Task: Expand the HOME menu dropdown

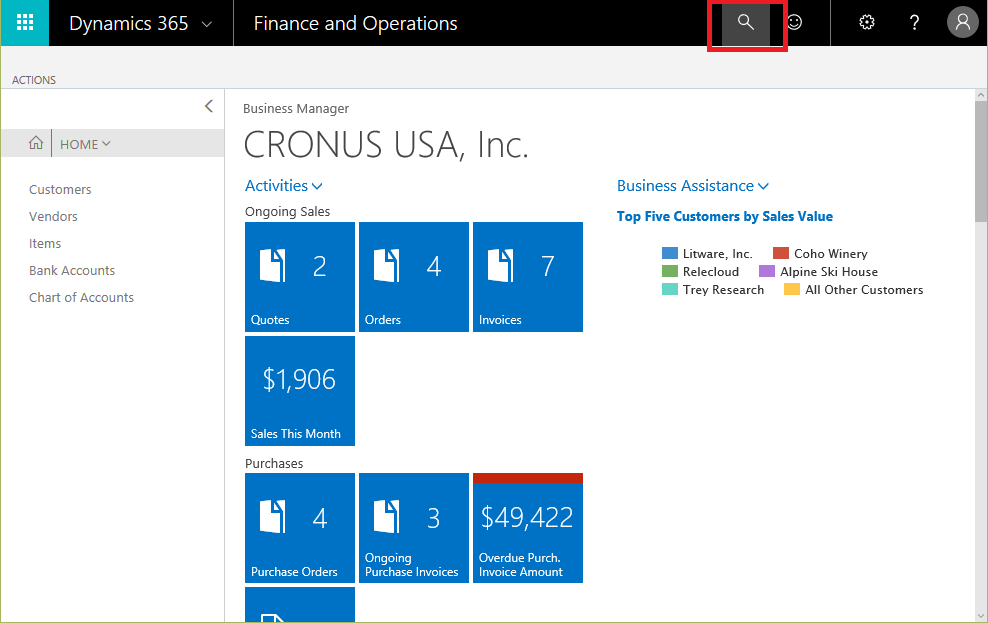Action: coord(85,144)
